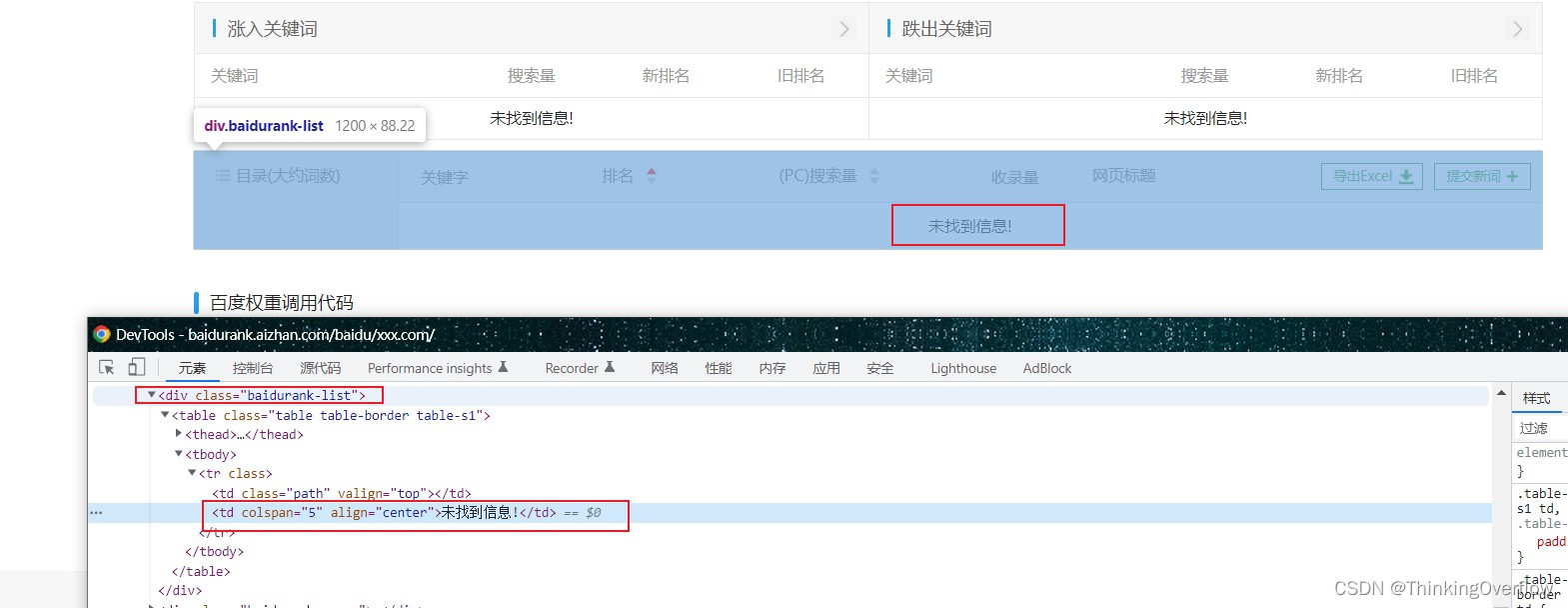Select the 样式 tab in the sidebar
This screenshot has width=1568, height=608.
click(x=1536, y=398)
